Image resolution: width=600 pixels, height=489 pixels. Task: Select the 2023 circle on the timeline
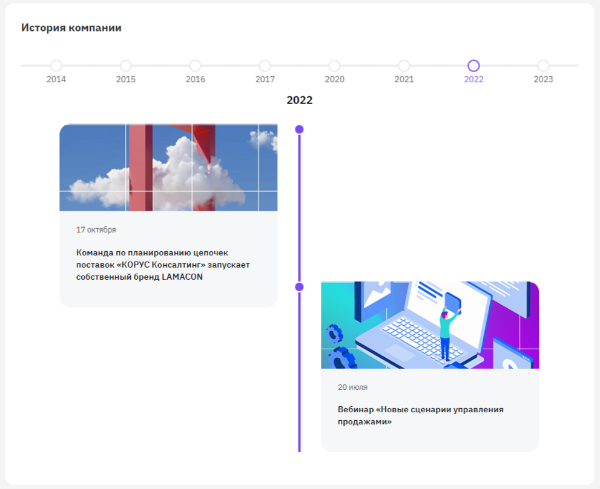pos(543,66)
